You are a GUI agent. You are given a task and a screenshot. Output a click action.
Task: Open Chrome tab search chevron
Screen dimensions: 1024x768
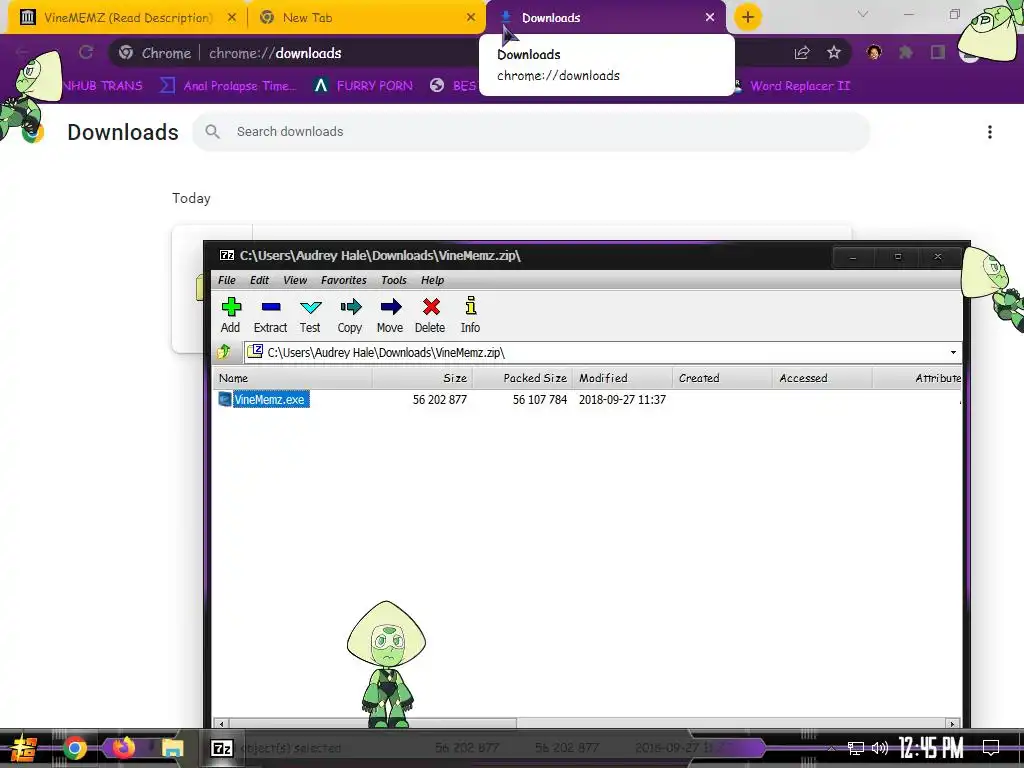(863, 14)
